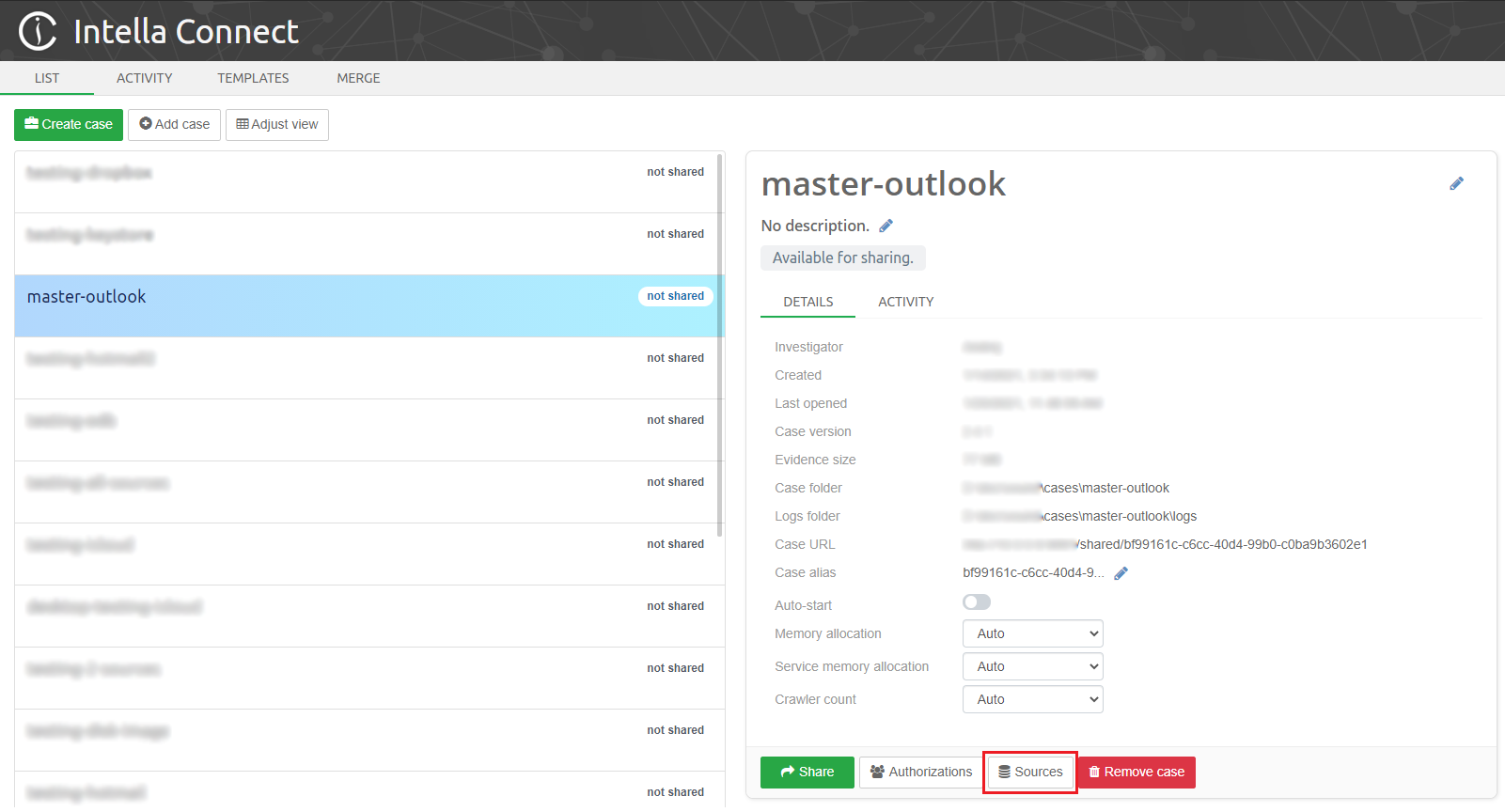Edit the case alias with pencil icon
This screenshot has height=812, width=1505.
(1121, 573)
